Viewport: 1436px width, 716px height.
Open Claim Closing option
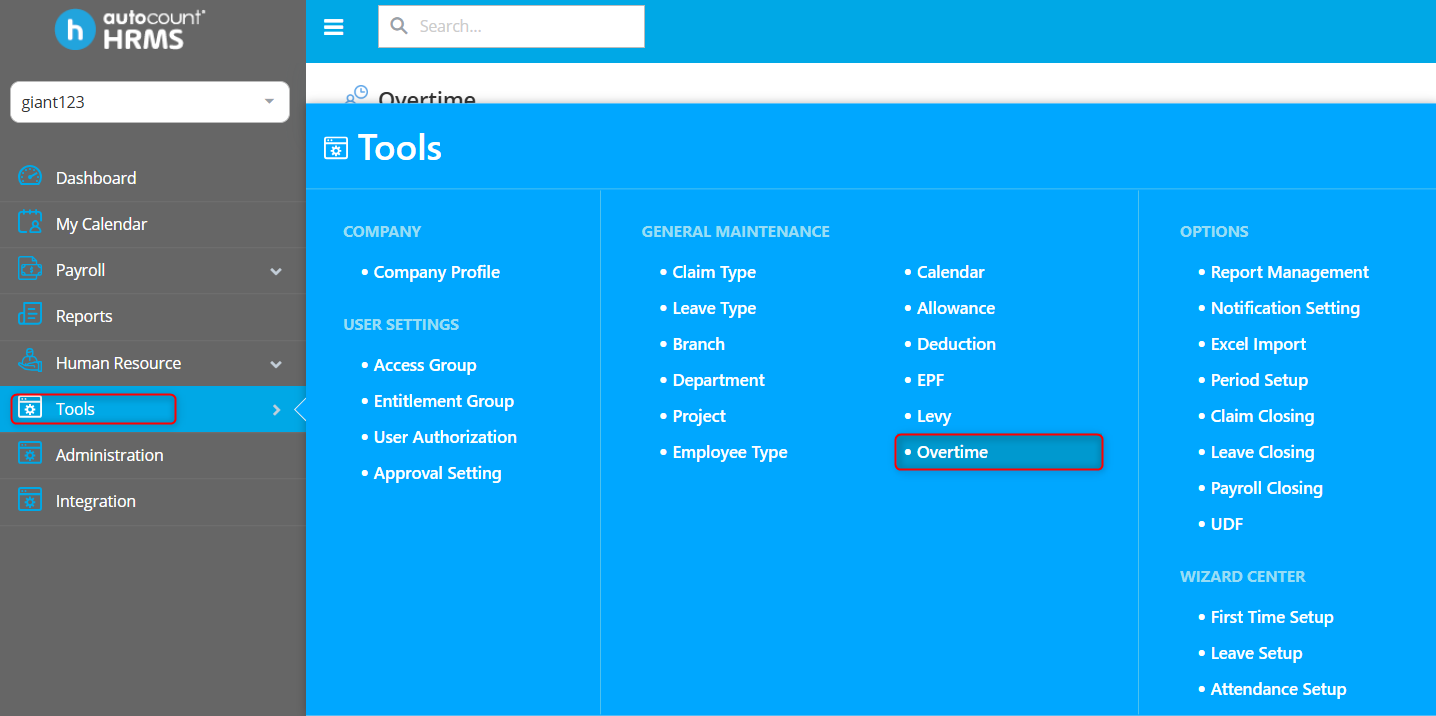(1262, 416)
